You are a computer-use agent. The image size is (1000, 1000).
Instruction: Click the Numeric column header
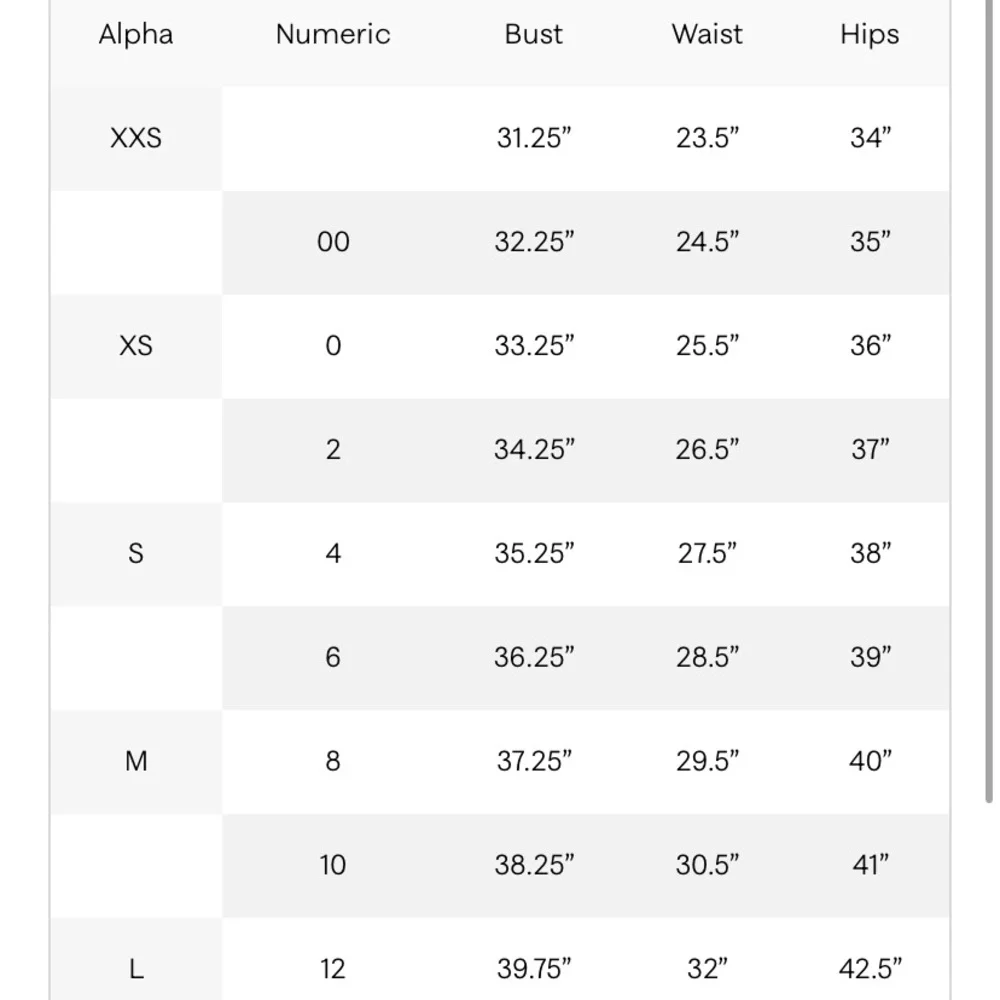[x=333, y=35]
